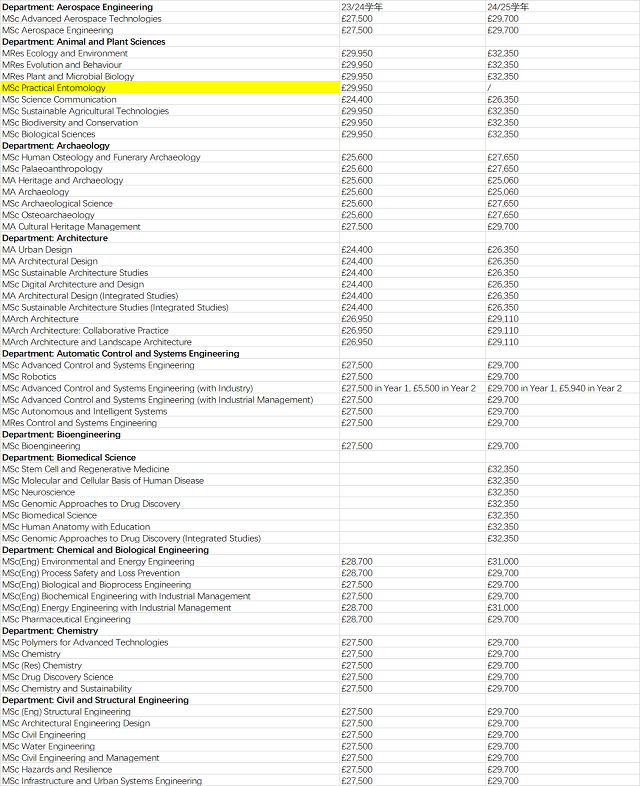
Task: Click MSc Architectural Engineering Design cell
Action: [170, 723]
